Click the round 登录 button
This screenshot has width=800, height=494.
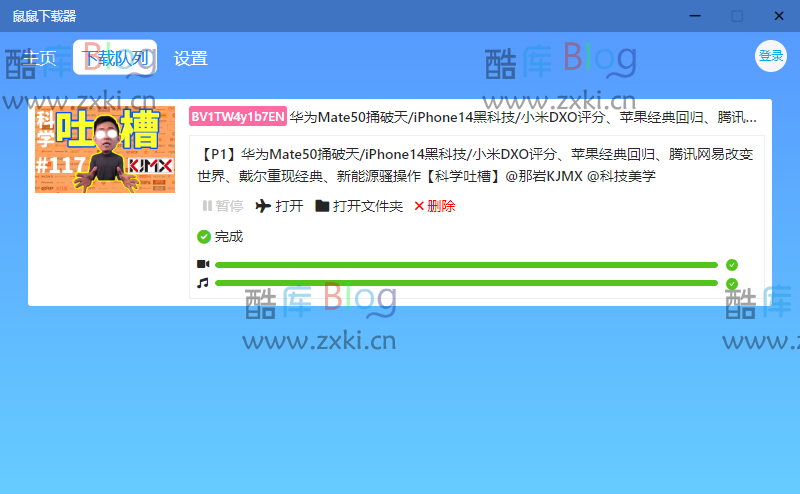coord(771,56)
